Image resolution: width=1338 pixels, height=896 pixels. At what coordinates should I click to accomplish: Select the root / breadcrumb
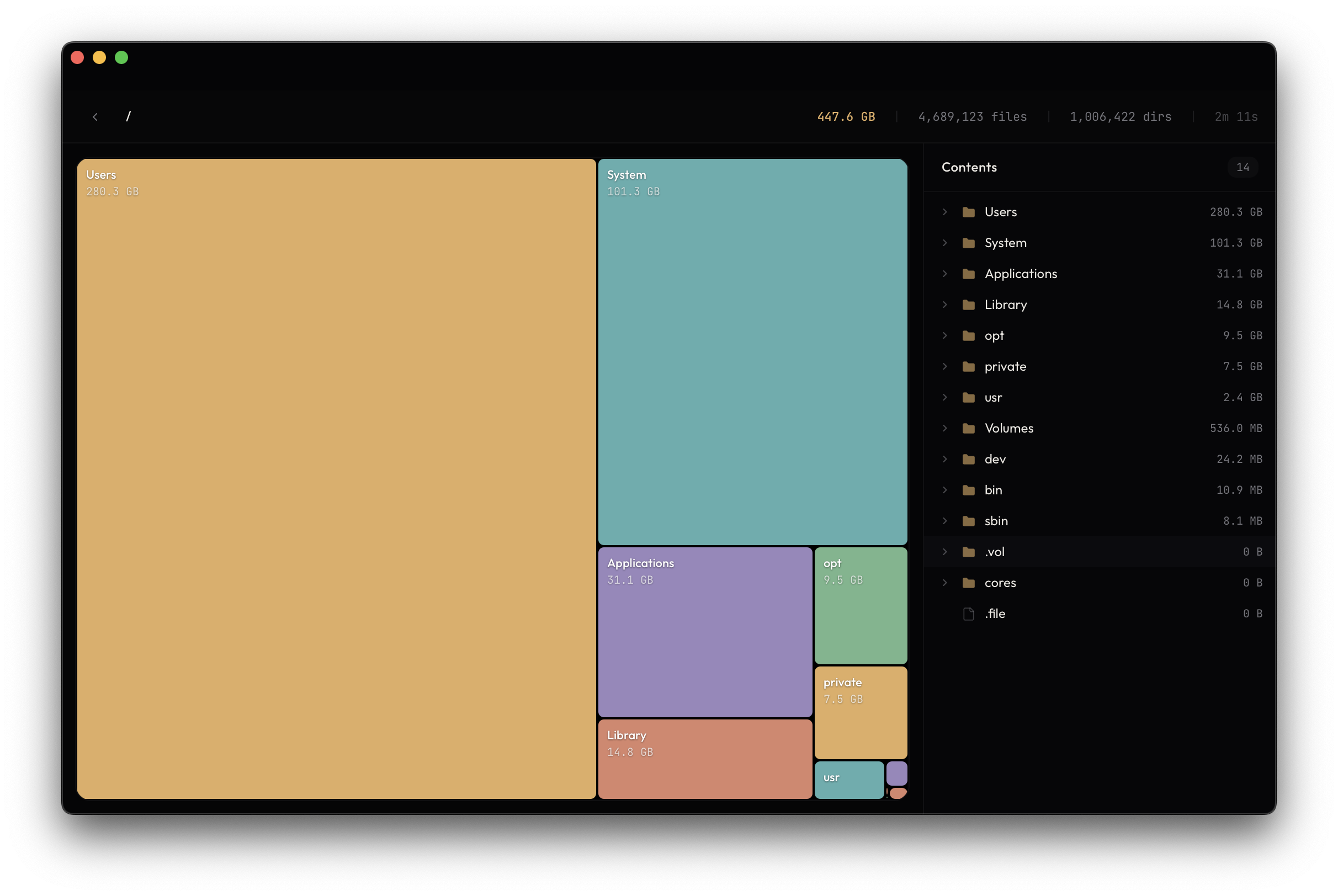pyautogui.click(x=129, y=116)
